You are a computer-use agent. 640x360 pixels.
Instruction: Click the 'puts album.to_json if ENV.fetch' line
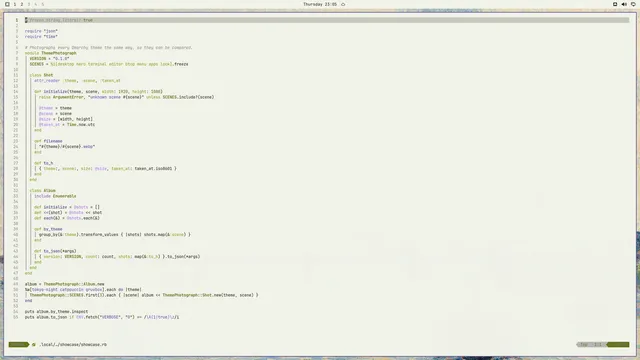coord(102,317)
